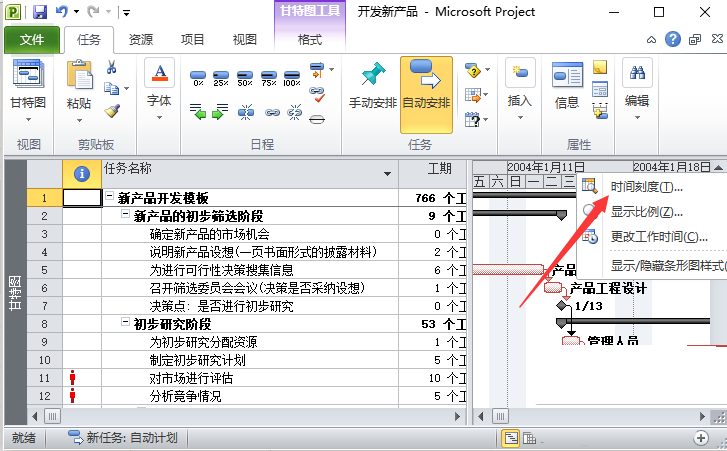Open mark on track dropdown arrow
This screenshot has height=451, width=727.
(x=332, y=70)
